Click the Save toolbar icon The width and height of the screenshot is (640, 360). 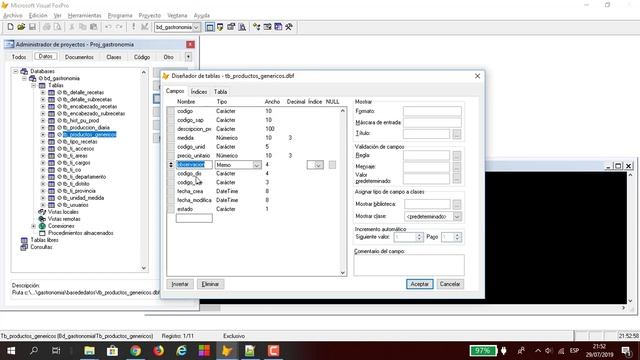32,27
